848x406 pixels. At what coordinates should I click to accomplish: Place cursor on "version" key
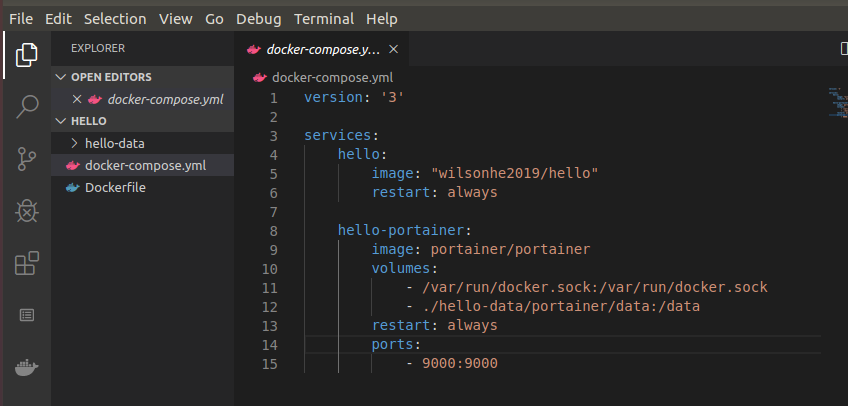(x=333, y=97)
